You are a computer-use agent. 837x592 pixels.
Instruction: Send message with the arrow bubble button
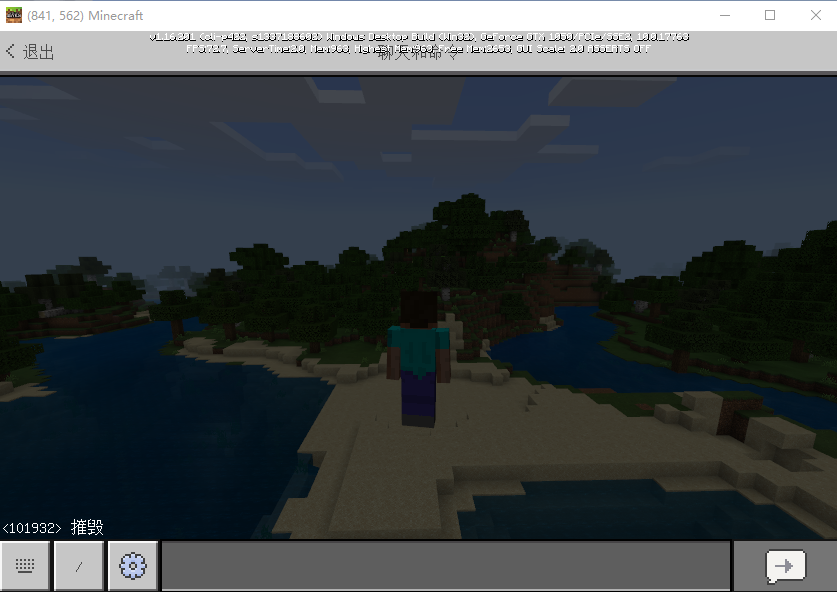click(785, 566)
